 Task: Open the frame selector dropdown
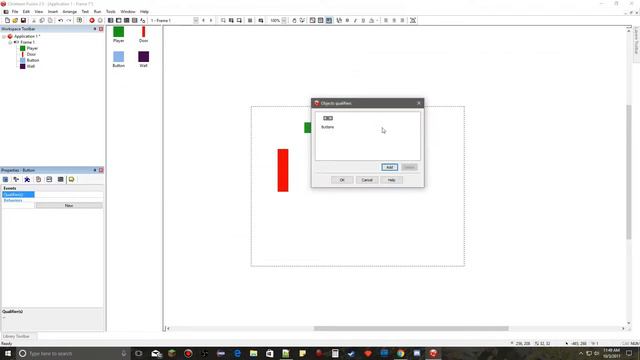tap(196, 20)
